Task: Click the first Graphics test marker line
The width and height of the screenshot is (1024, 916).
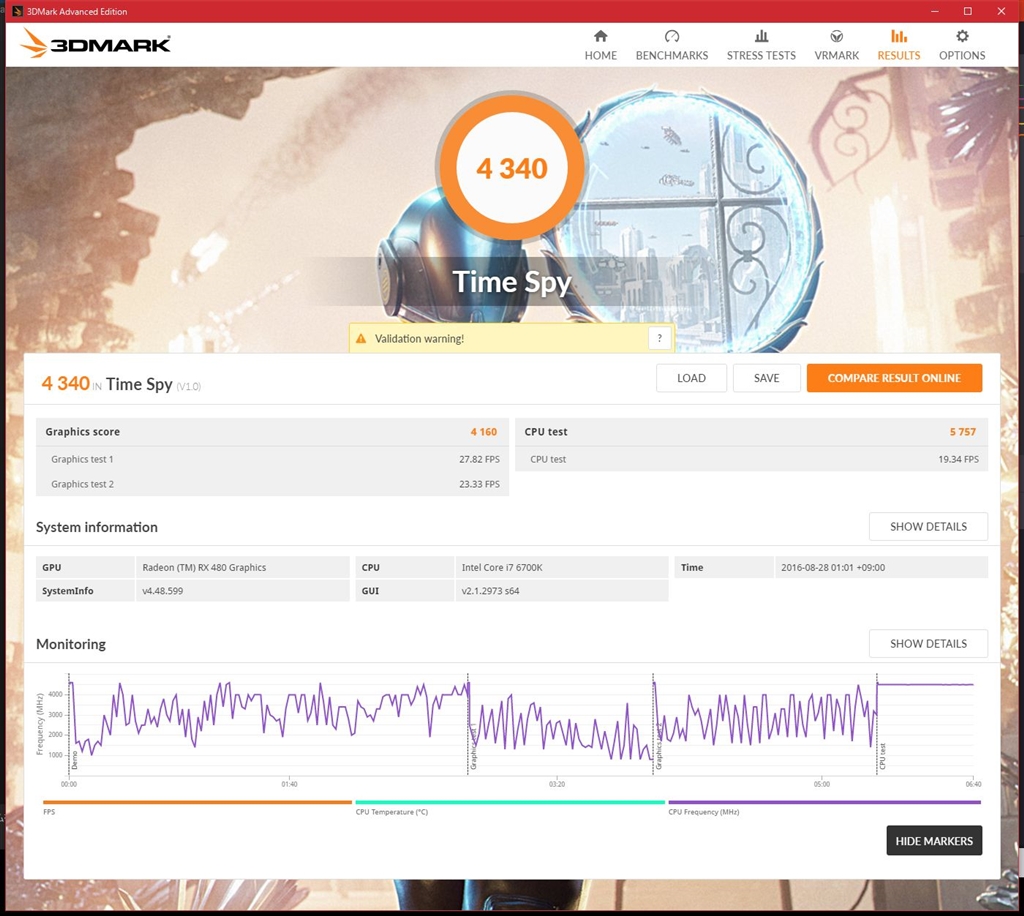Action: (468, 725)
